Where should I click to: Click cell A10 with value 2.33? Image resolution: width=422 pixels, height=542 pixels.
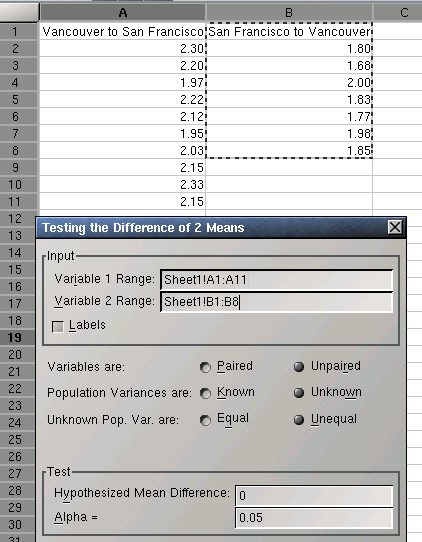click(x=123, y=184)
